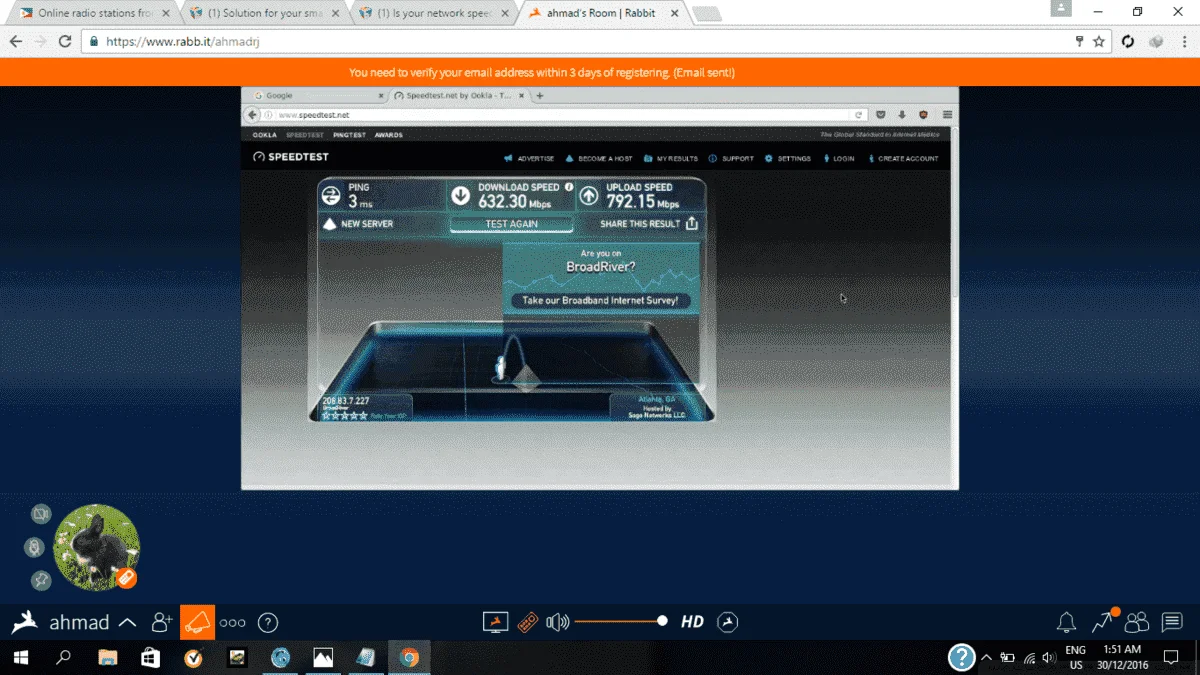Open SUPPORT in Speedtest nav
Screen dimensions: 1200x675
(x=731, y=158)
